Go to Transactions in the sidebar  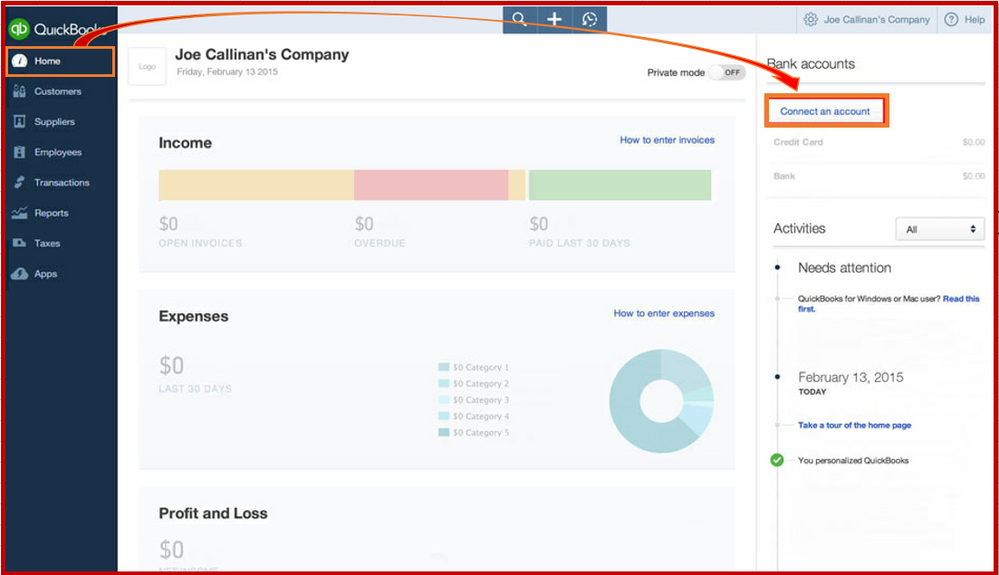[61, 183]
